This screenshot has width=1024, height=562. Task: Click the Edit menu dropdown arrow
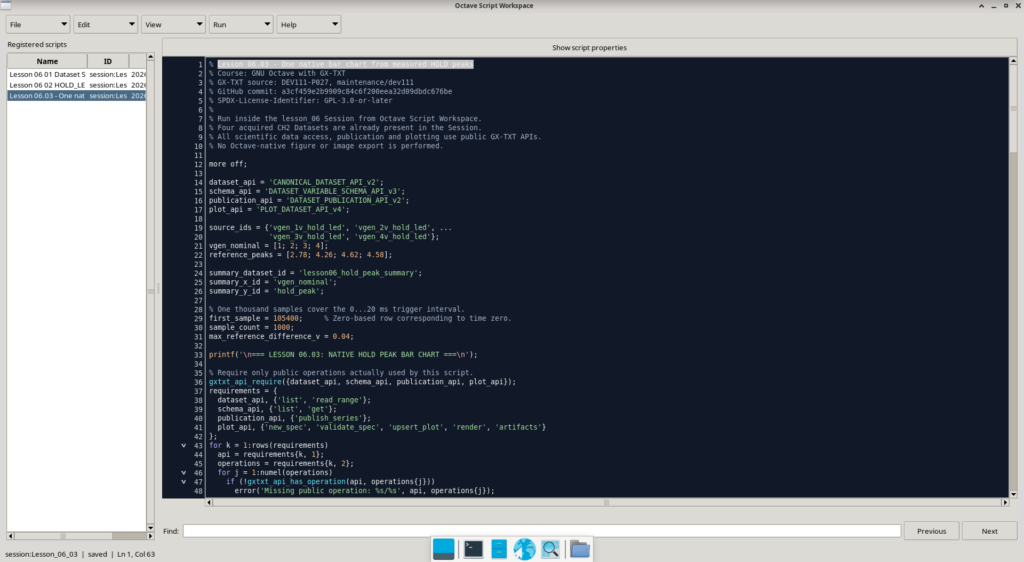[131, 24]
